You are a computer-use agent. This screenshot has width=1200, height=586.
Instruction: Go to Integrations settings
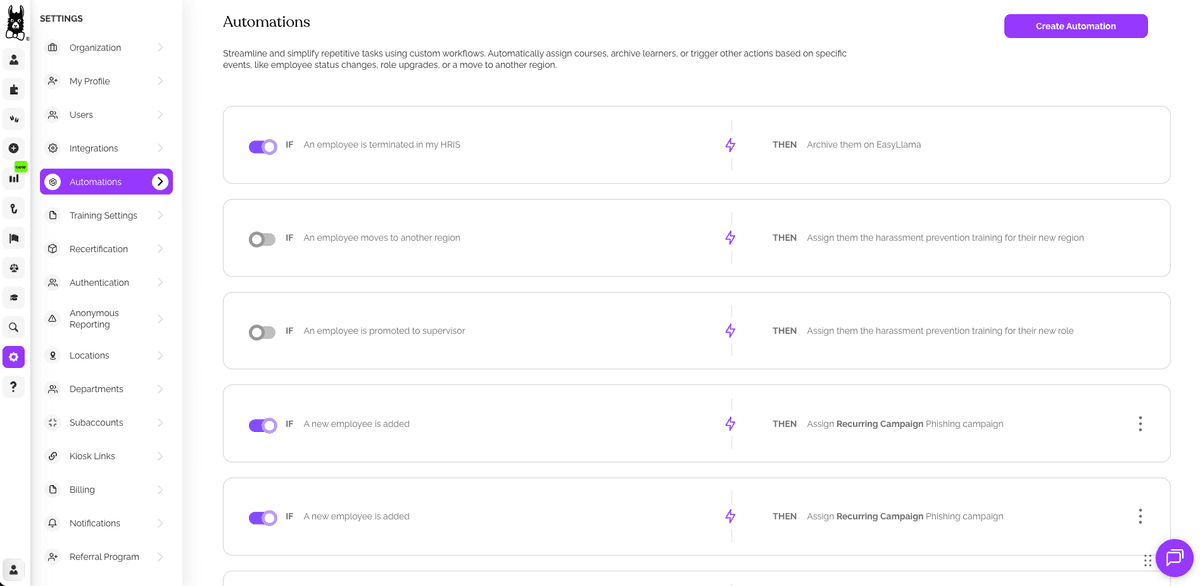point(93,149)
